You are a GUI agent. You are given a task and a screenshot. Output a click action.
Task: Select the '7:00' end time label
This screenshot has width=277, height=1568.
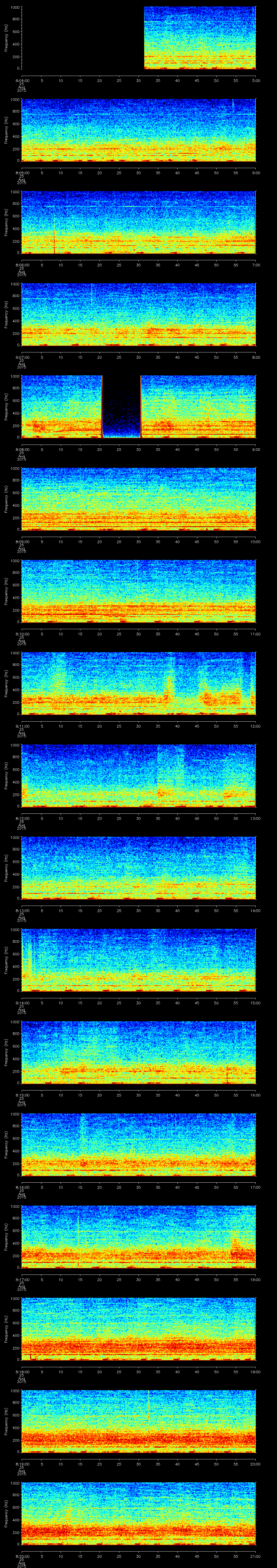(256, 265)
